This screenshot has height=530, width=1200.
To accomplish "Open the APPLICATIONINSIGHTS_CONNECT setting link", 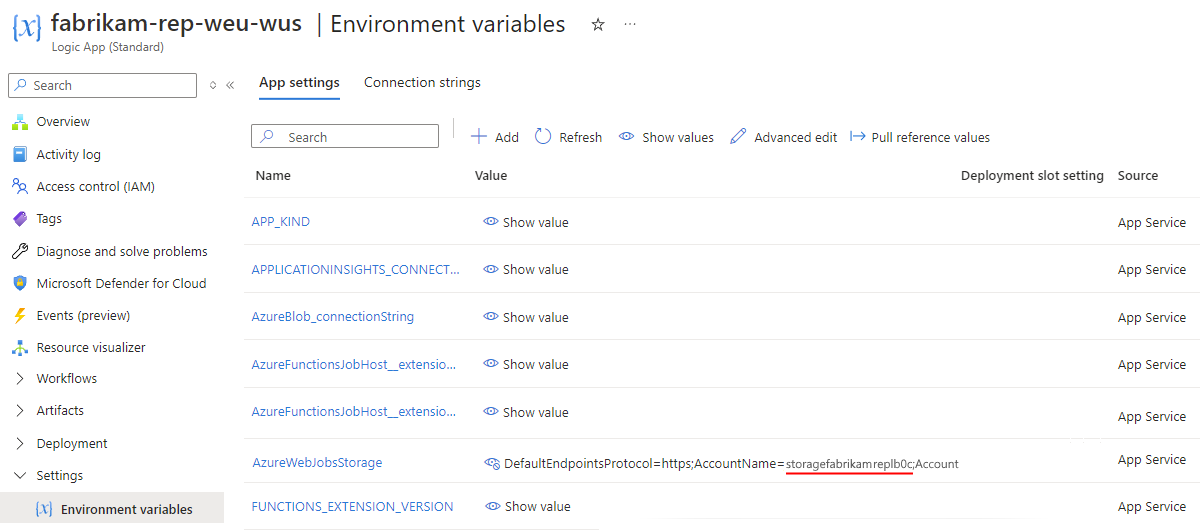I will pos(355,269).
